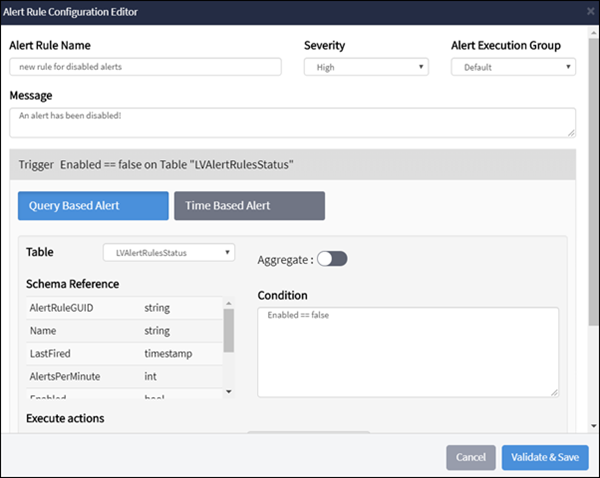Click inside the Message text area

point(290,121)
